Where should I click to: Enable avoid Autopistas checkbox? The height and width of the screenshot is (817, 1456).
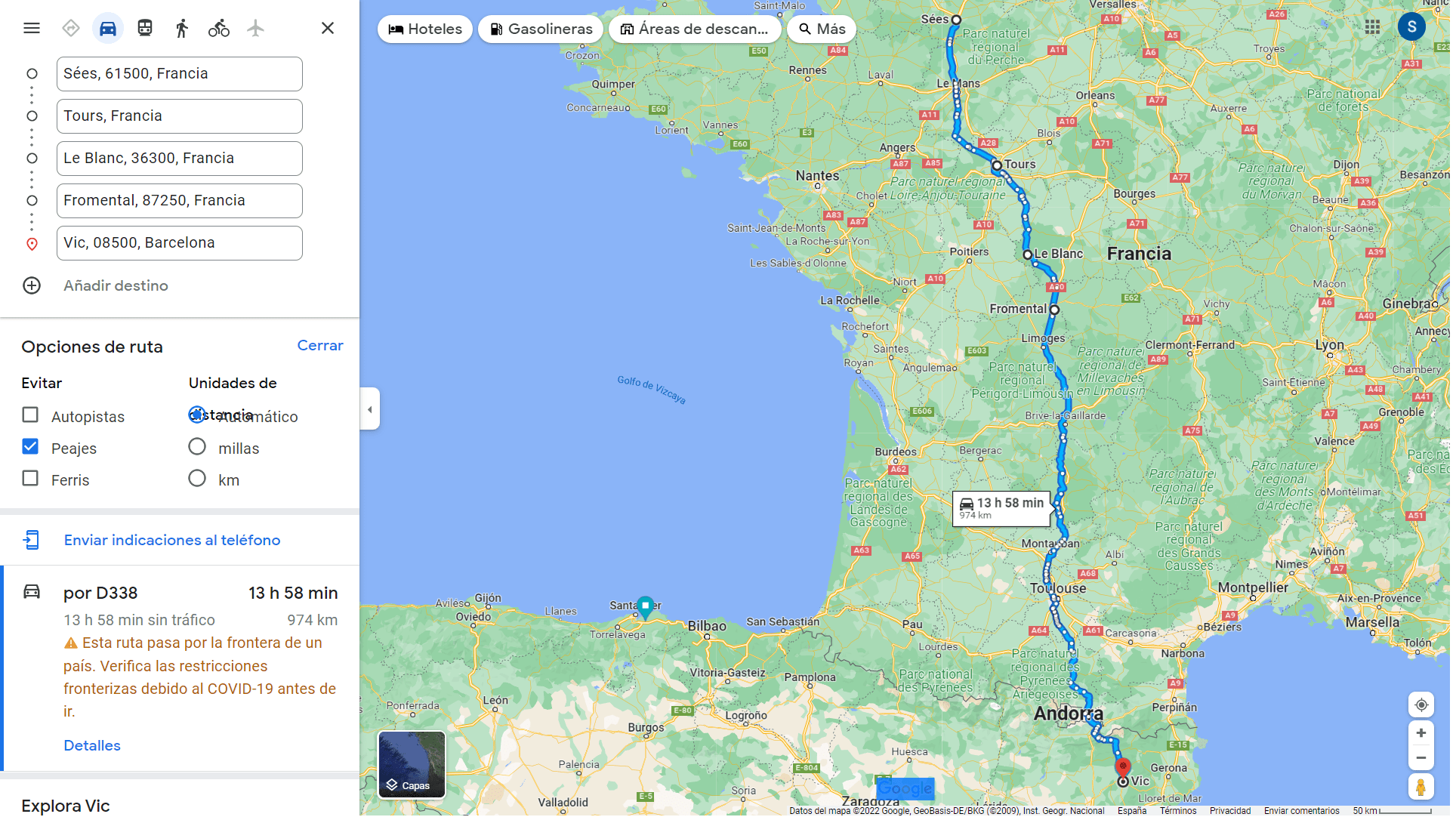pos(30,415)
